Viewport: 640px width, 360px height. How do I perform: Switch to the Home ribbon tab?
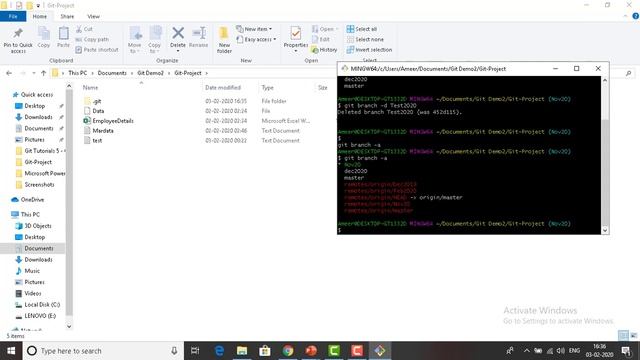[40, 16]
